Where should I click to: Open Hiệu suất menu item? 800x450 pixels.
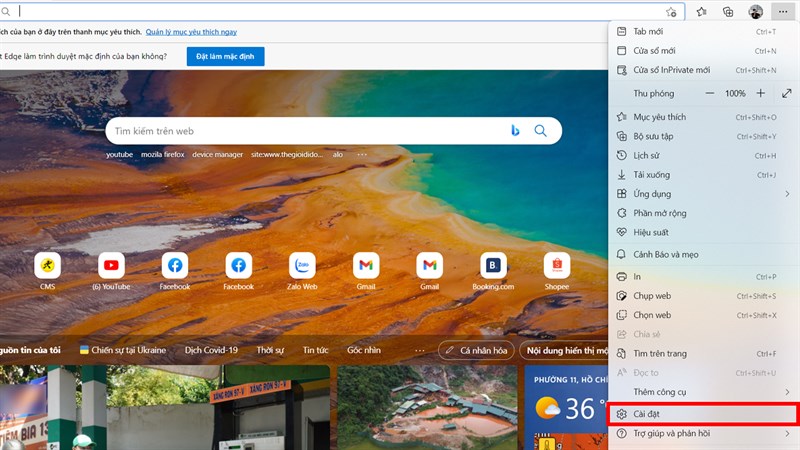703,233
